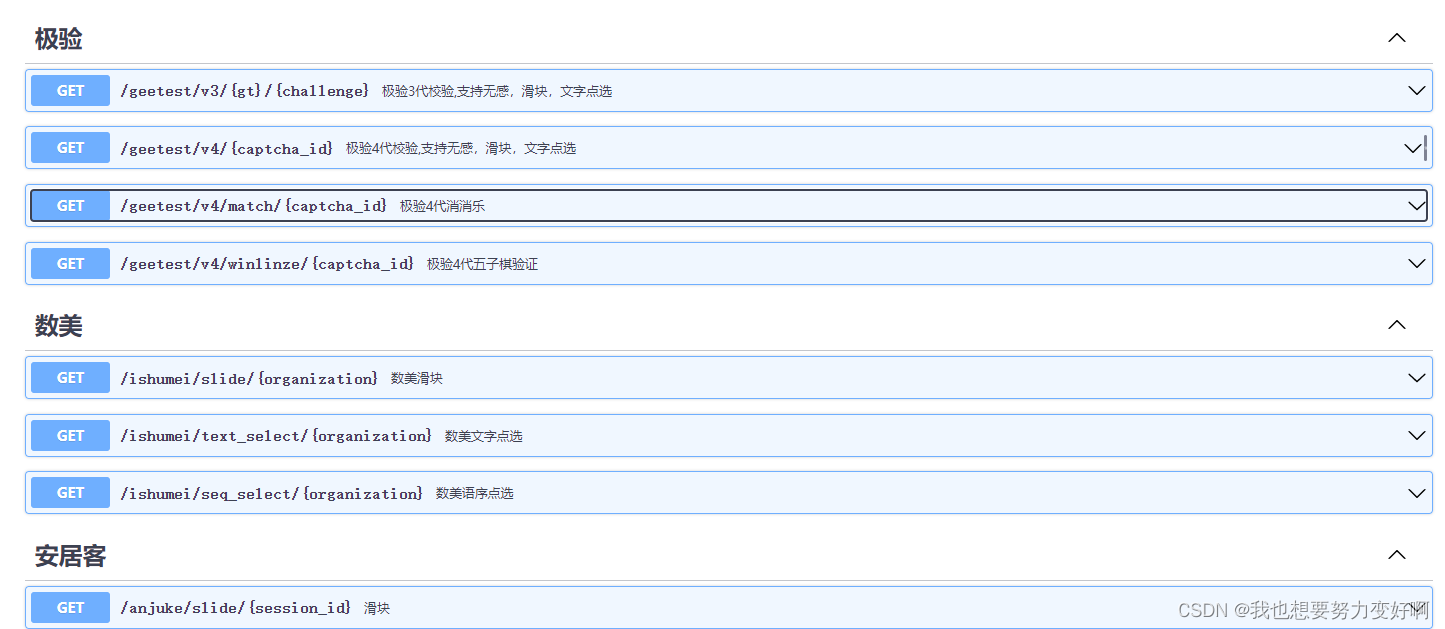Collapse the 数美 section chevron
This screenshot has width=1445, height=629.
[1397, 325]
